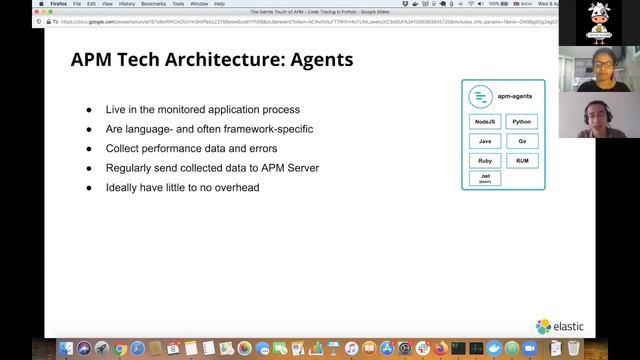Click the elastic logo on the slide
This screenshot has width=640, height=360.
[x=560, y=327]
